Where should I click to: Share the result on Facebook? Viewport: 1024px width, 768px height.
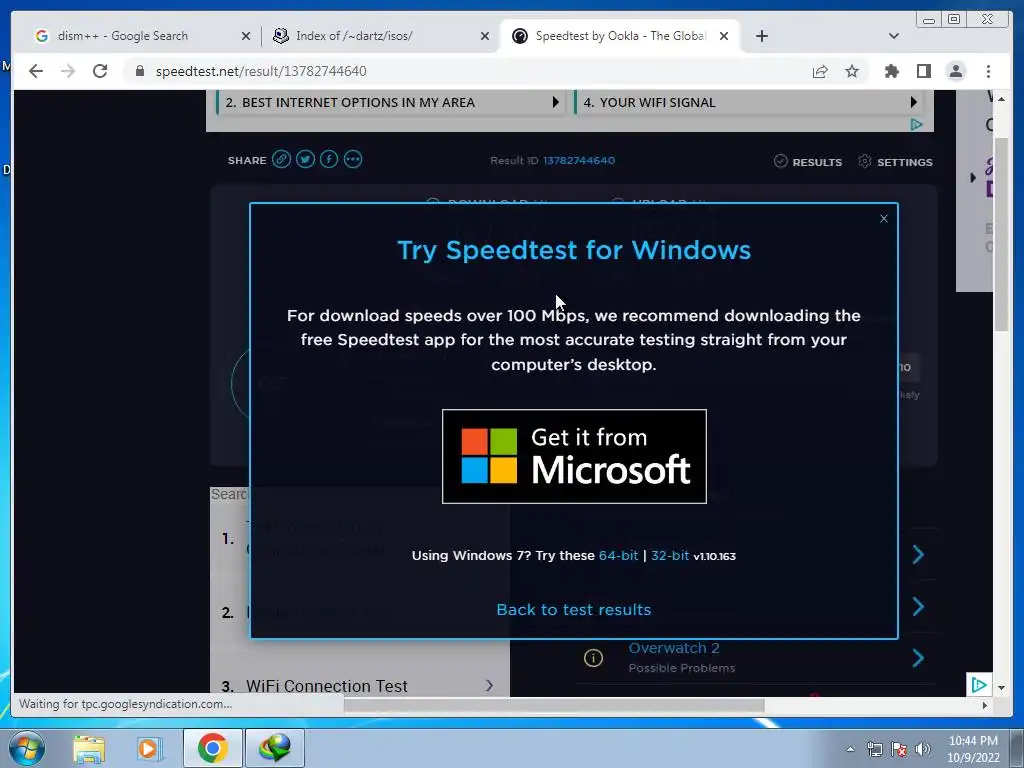(329, 159)
